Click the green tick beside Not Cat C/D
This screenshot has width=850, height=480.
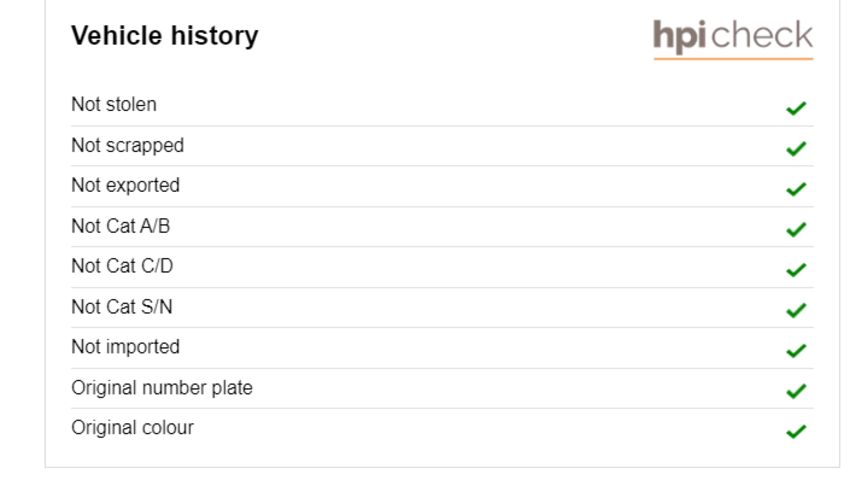pos(796,270)
